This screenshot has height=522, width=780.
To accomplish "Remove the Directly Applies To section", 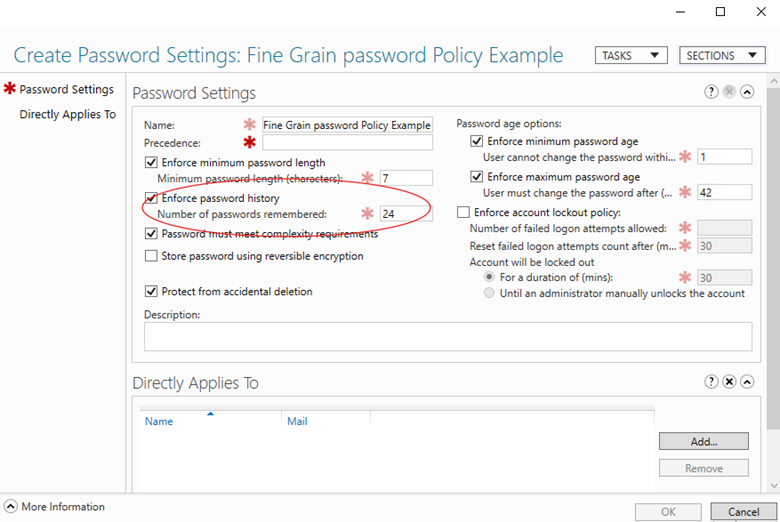I will (x=729, y=382).
